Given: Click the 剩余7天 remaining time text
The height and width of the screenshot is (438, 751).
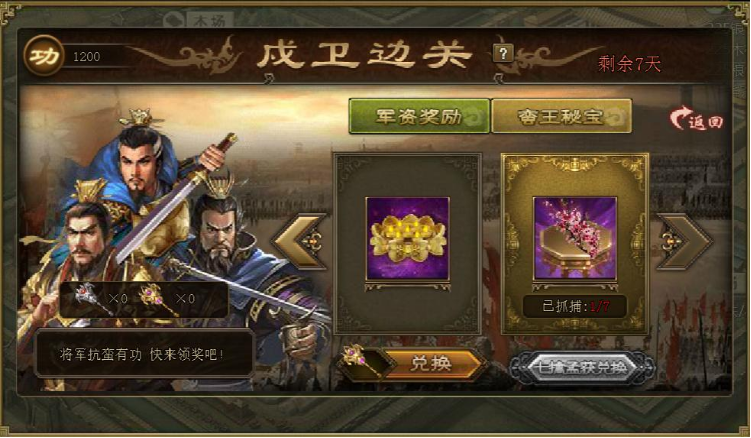Looking at the screenshot, I should point(629,64).
